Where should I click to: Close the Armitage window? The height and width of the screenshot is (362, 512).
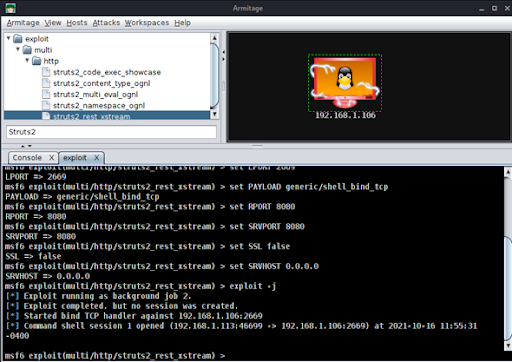coord(507,8)
